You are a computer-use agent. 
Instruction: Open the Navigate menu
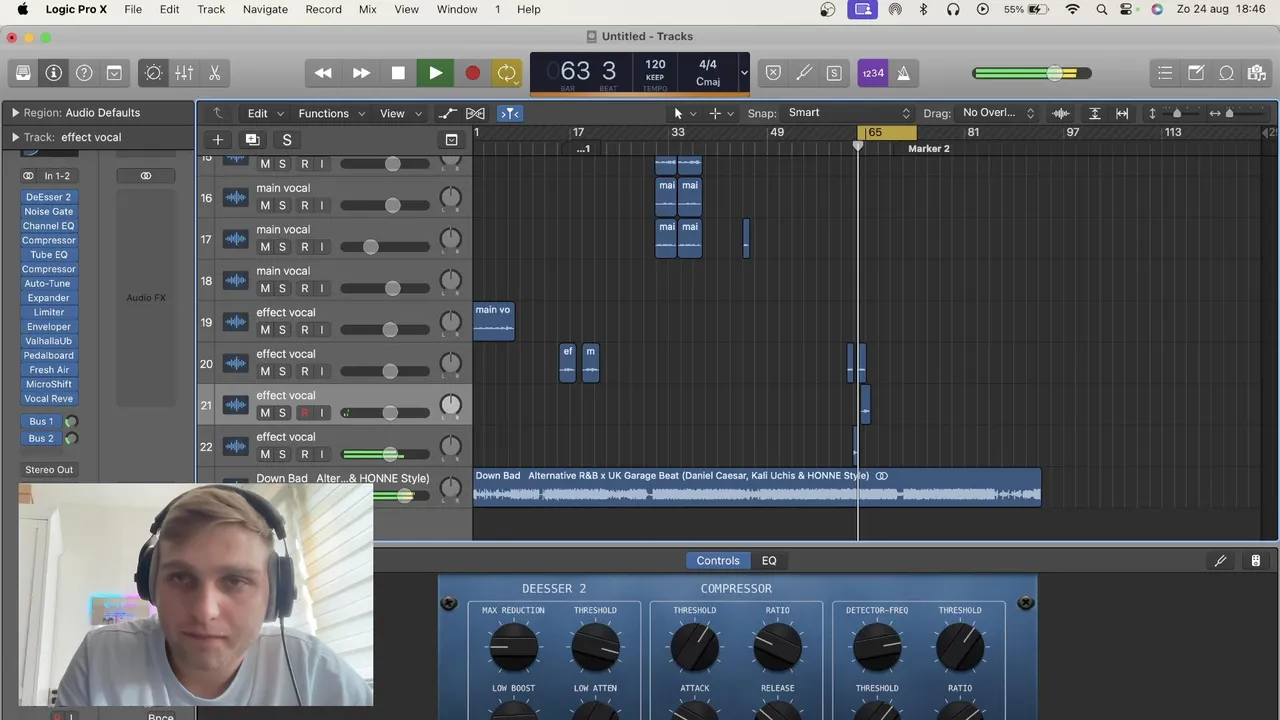point(265,9)
